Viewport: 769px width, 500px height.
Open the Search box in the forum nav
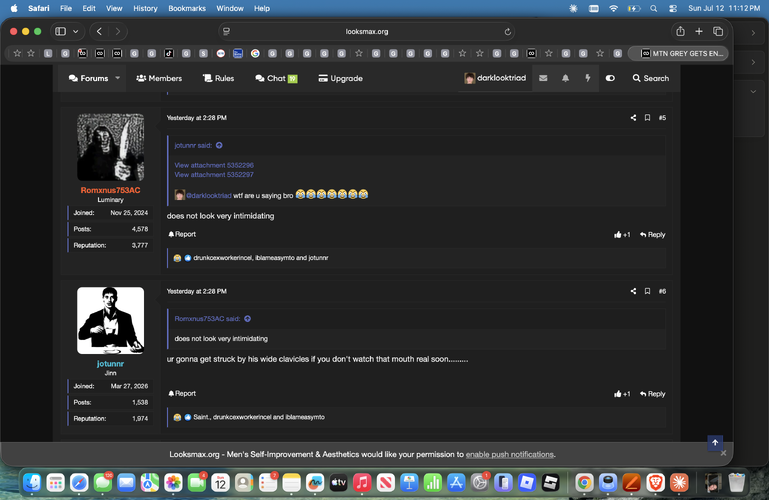[x=650, y=78]
